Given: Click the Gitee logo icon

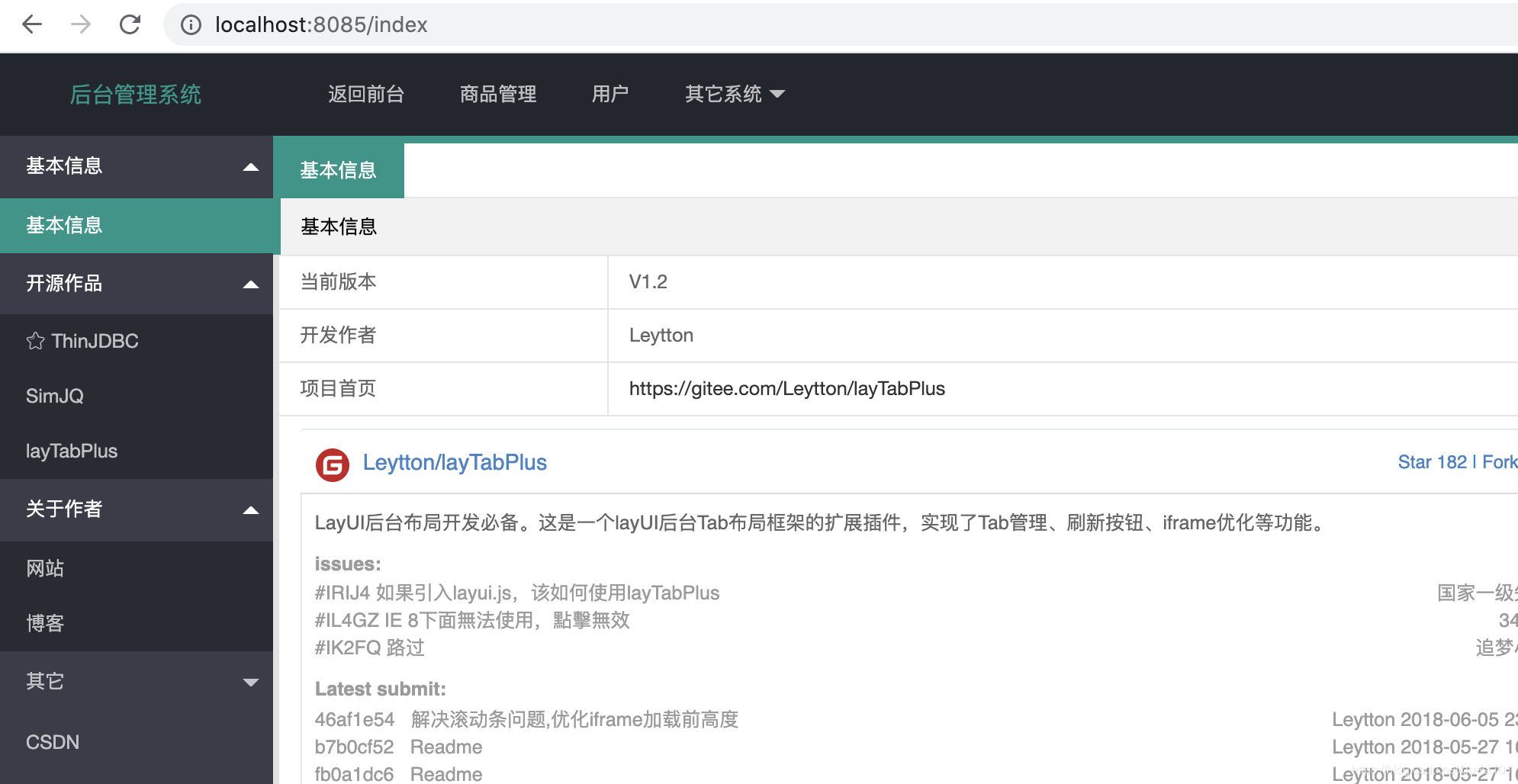Looking at the screenshot, I should [333, 464].
